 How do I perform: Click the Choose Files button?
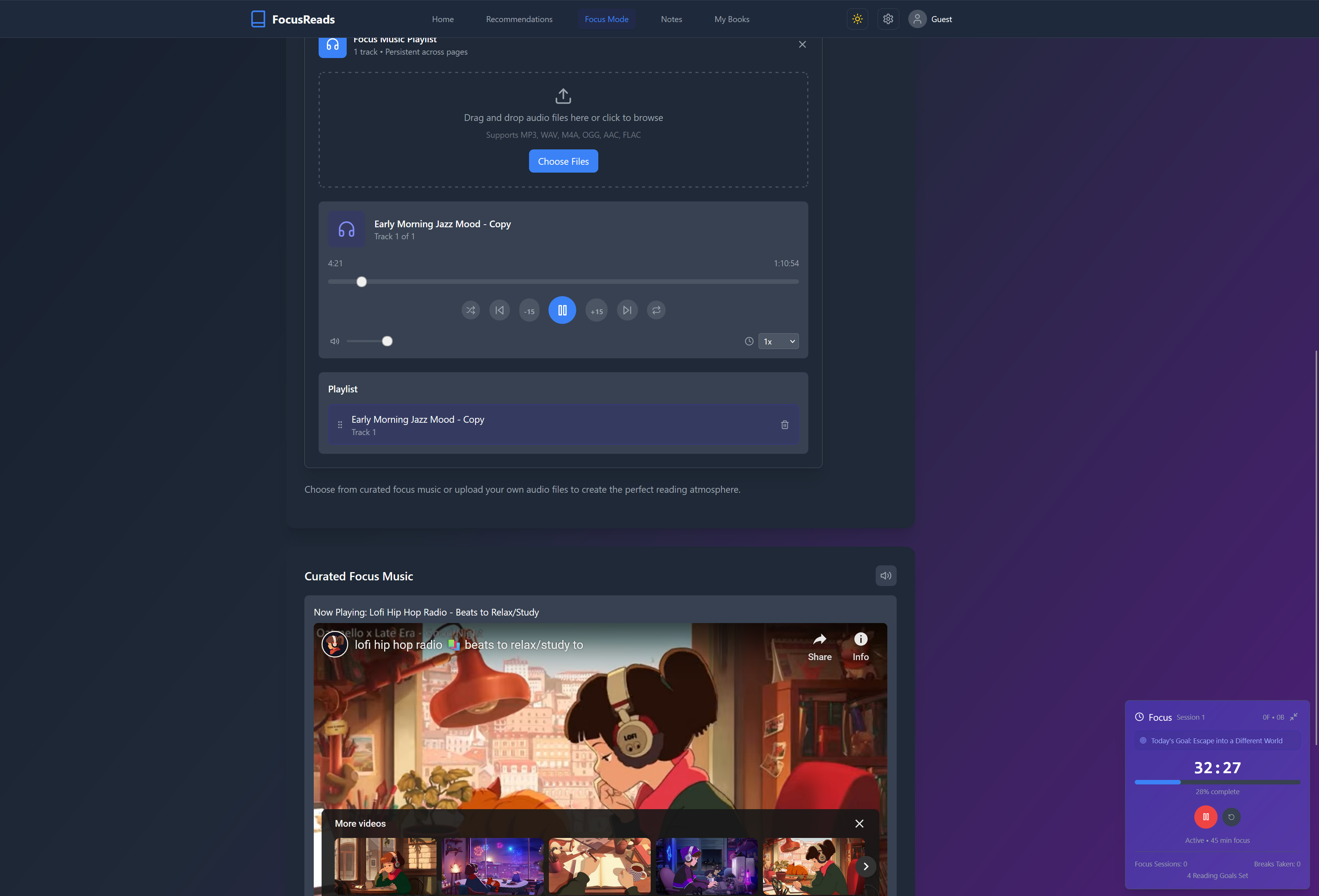[563, 161]
